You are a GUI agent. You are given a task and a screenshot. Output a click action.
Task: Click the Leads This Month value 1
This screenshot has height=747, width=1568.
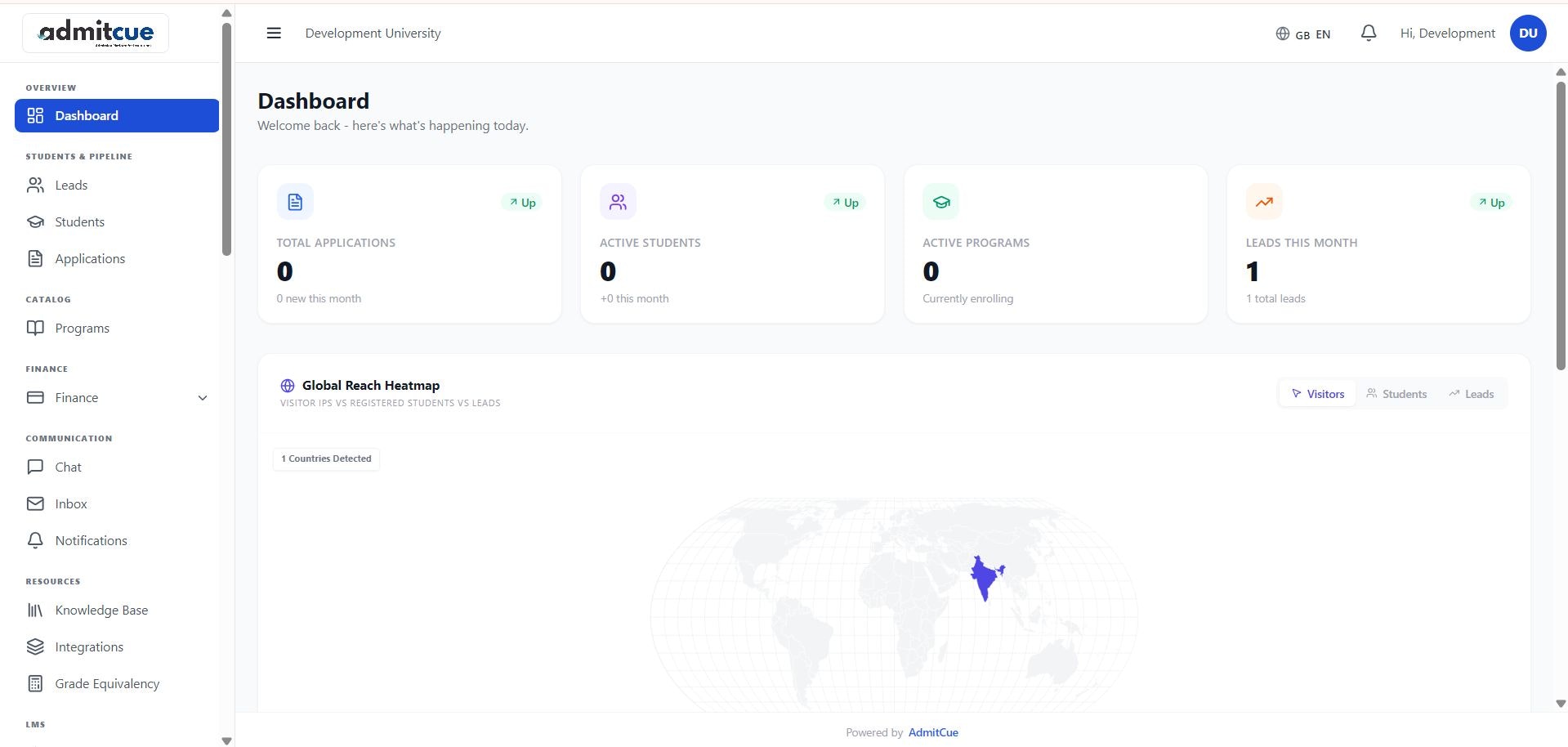coord(1253,271)
